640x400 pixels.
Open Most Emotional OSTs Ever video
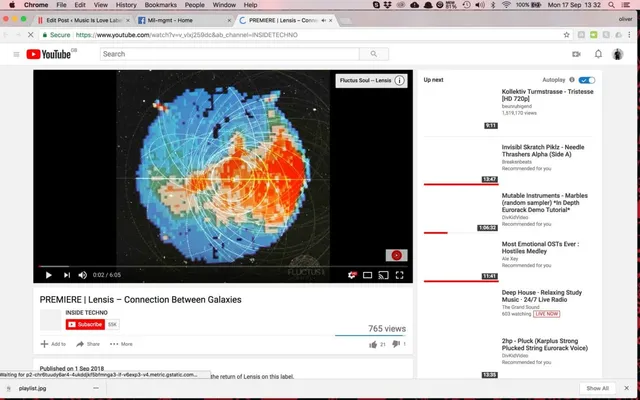click(540, 247)
